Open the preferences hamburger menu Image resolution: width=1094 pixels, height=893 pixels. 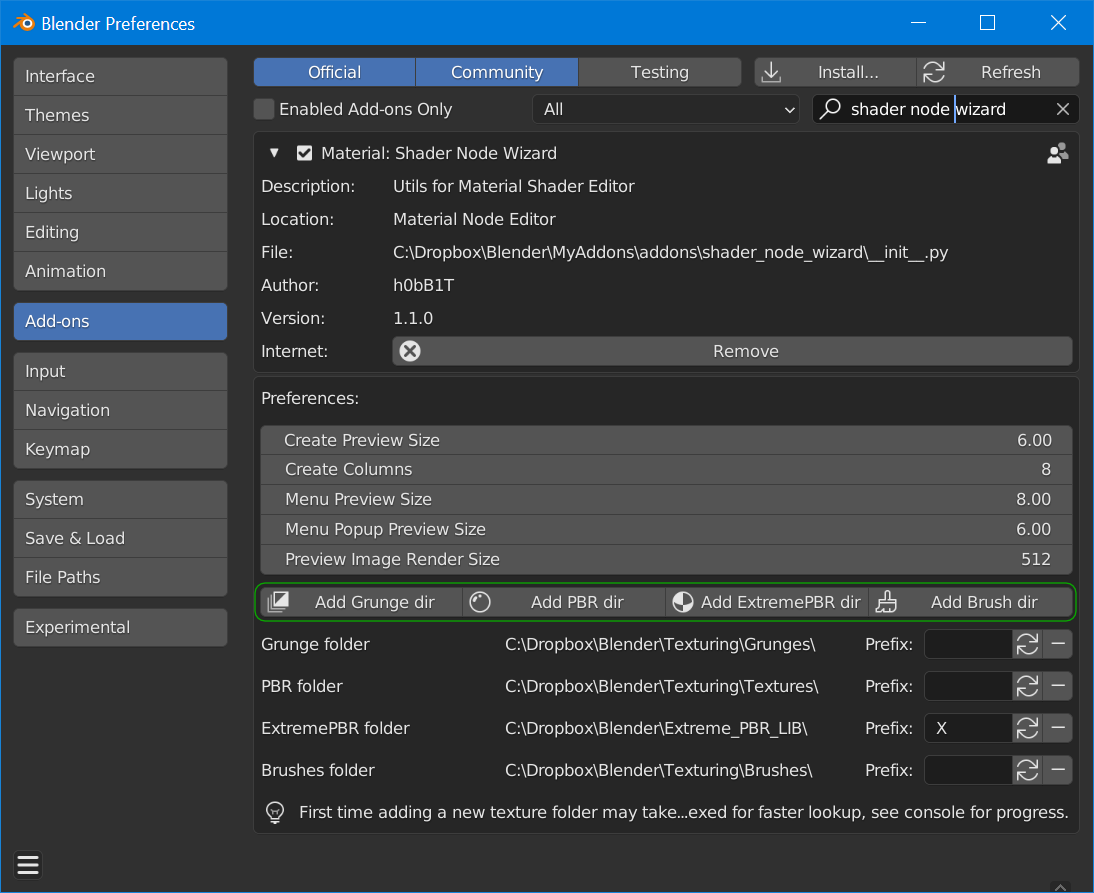(28, 864)
